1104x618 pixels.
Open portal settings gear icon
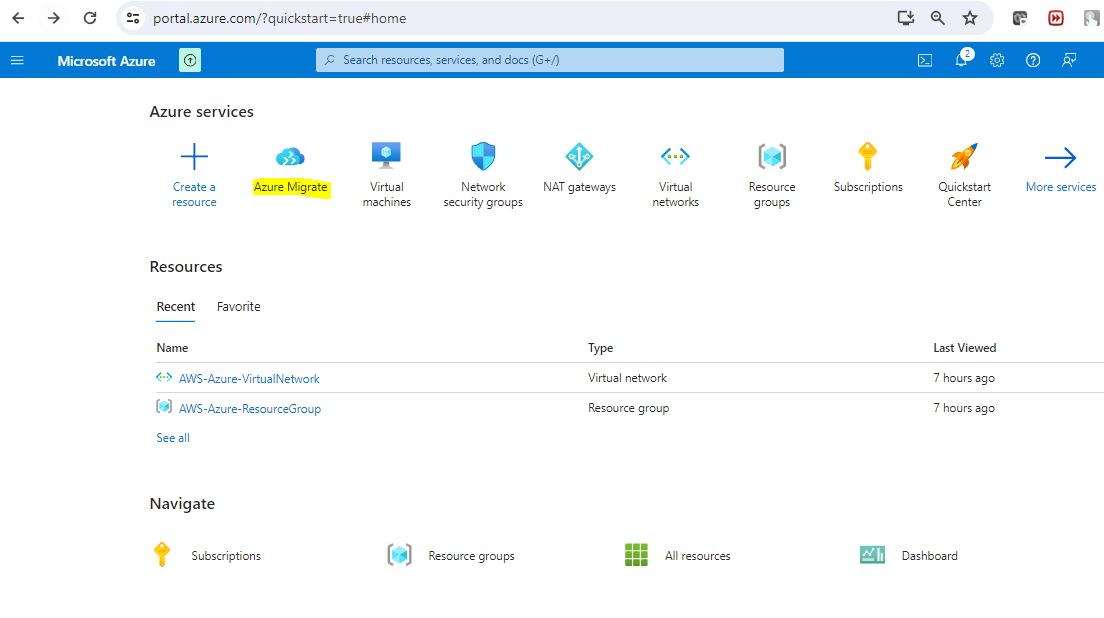[x=997, y=60]
